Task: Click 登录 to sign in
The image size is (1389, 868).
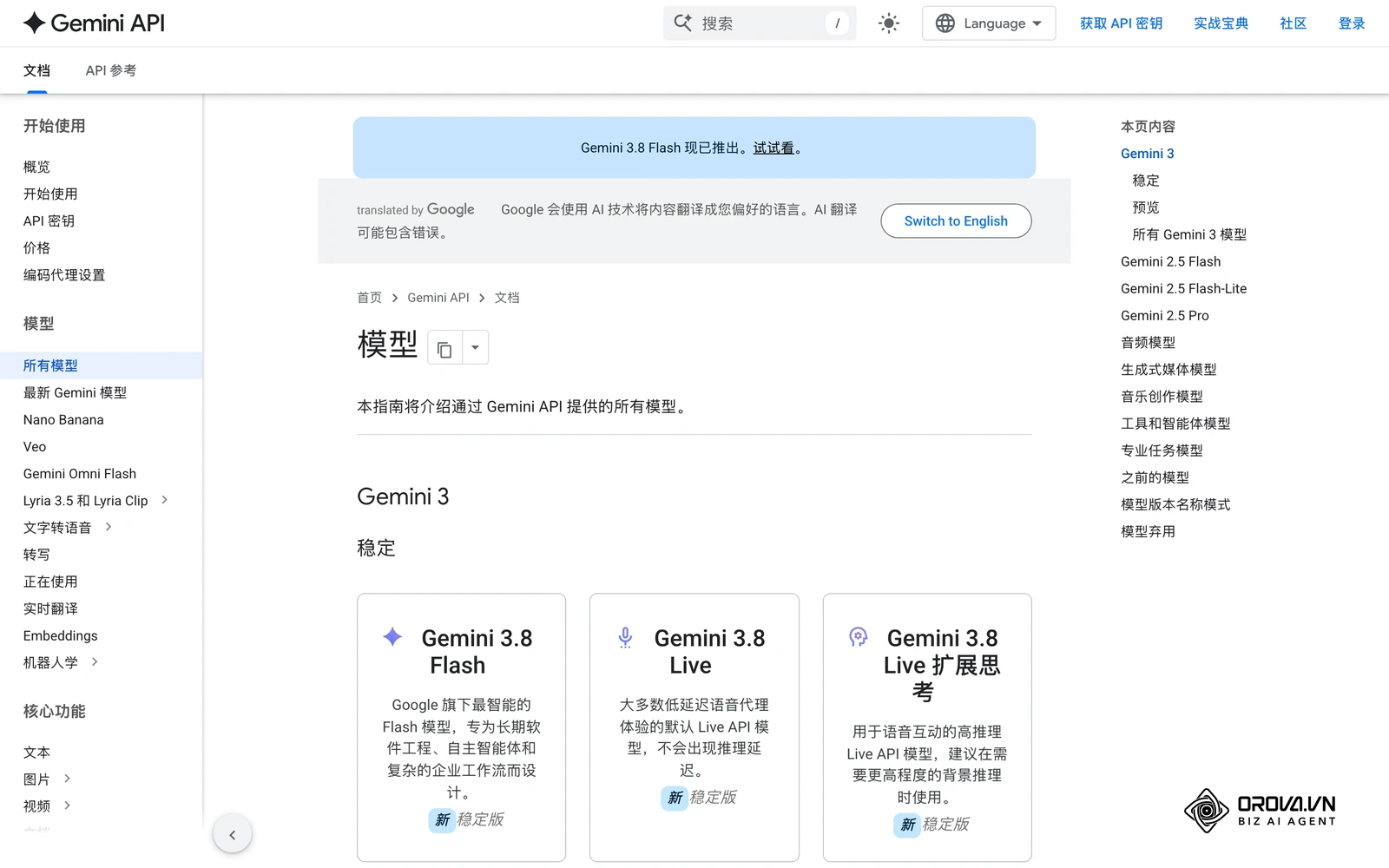Action: [x=1352, y=23]
